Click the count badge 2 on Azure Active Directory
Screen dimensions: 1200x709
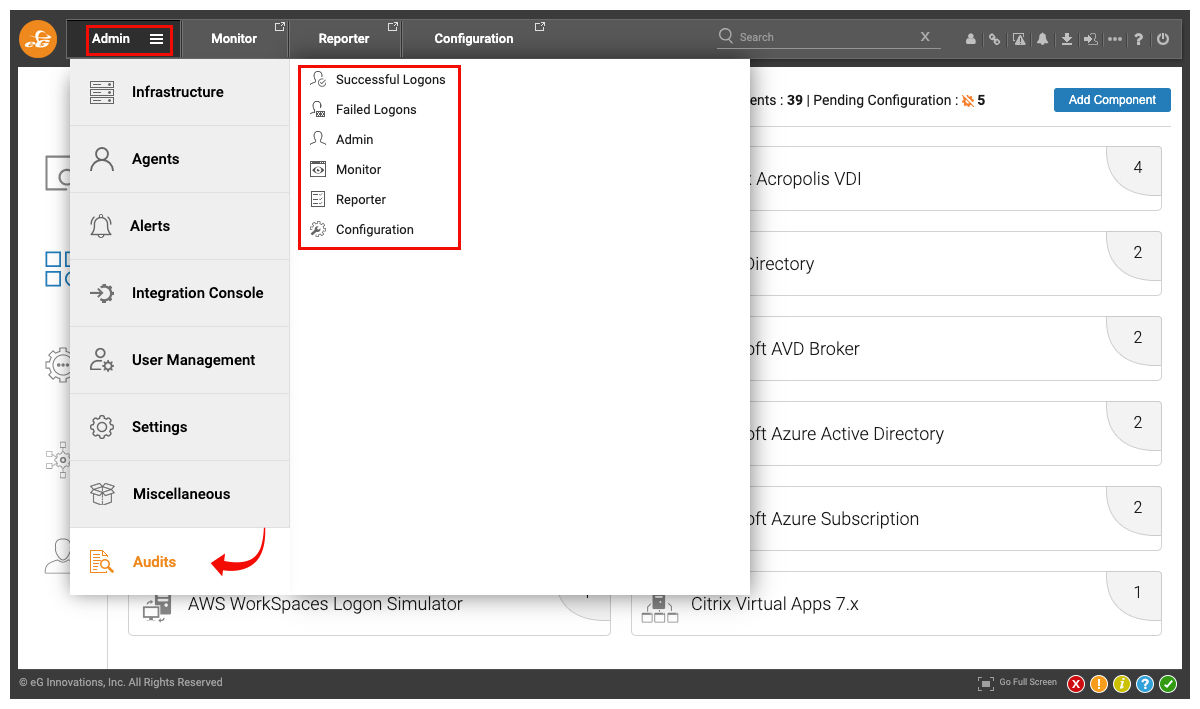click(x=1137, y=423)
